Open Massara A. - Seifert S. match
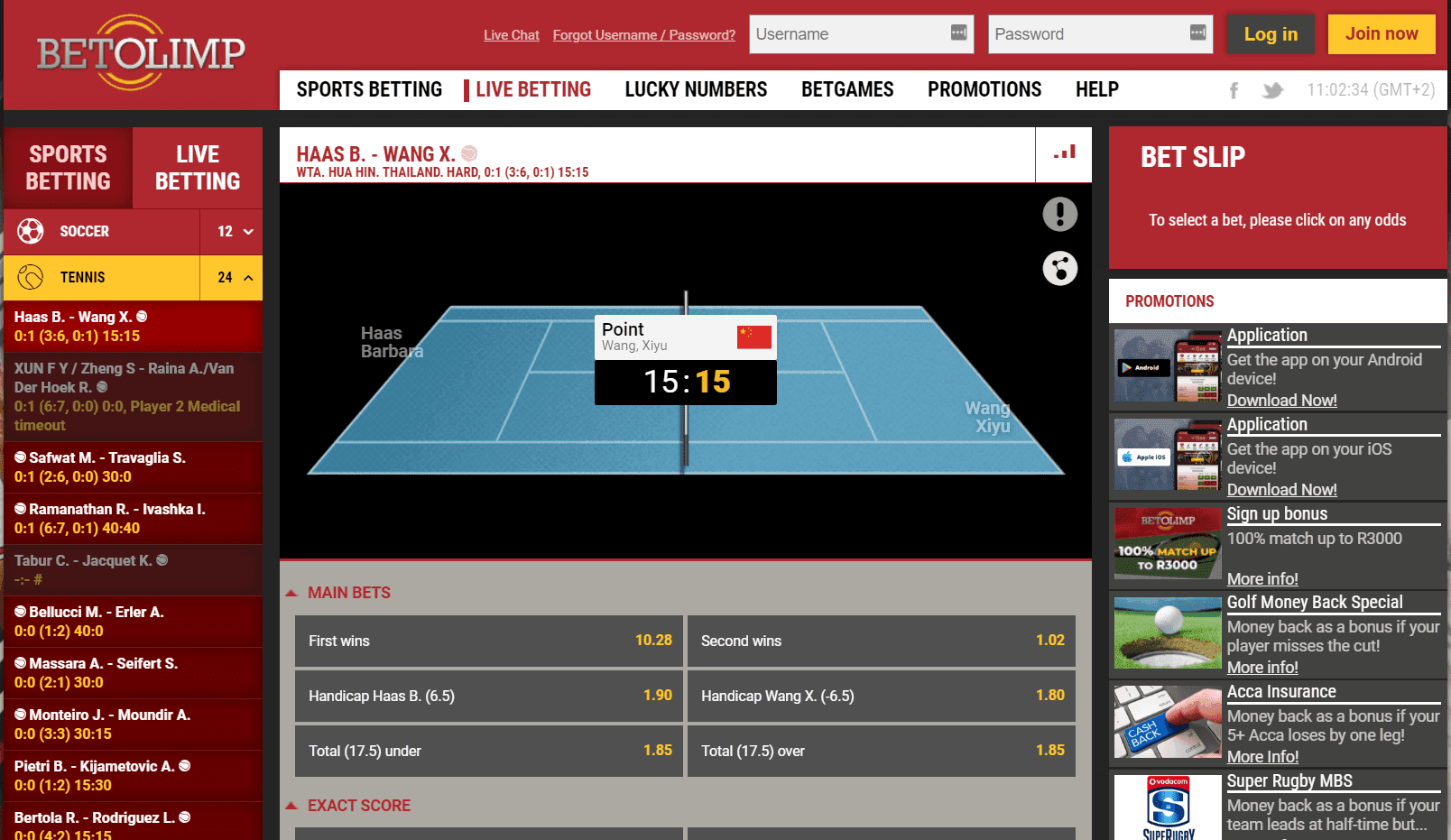This screenshot has height=840, width=1451. (x=133, y=673)
